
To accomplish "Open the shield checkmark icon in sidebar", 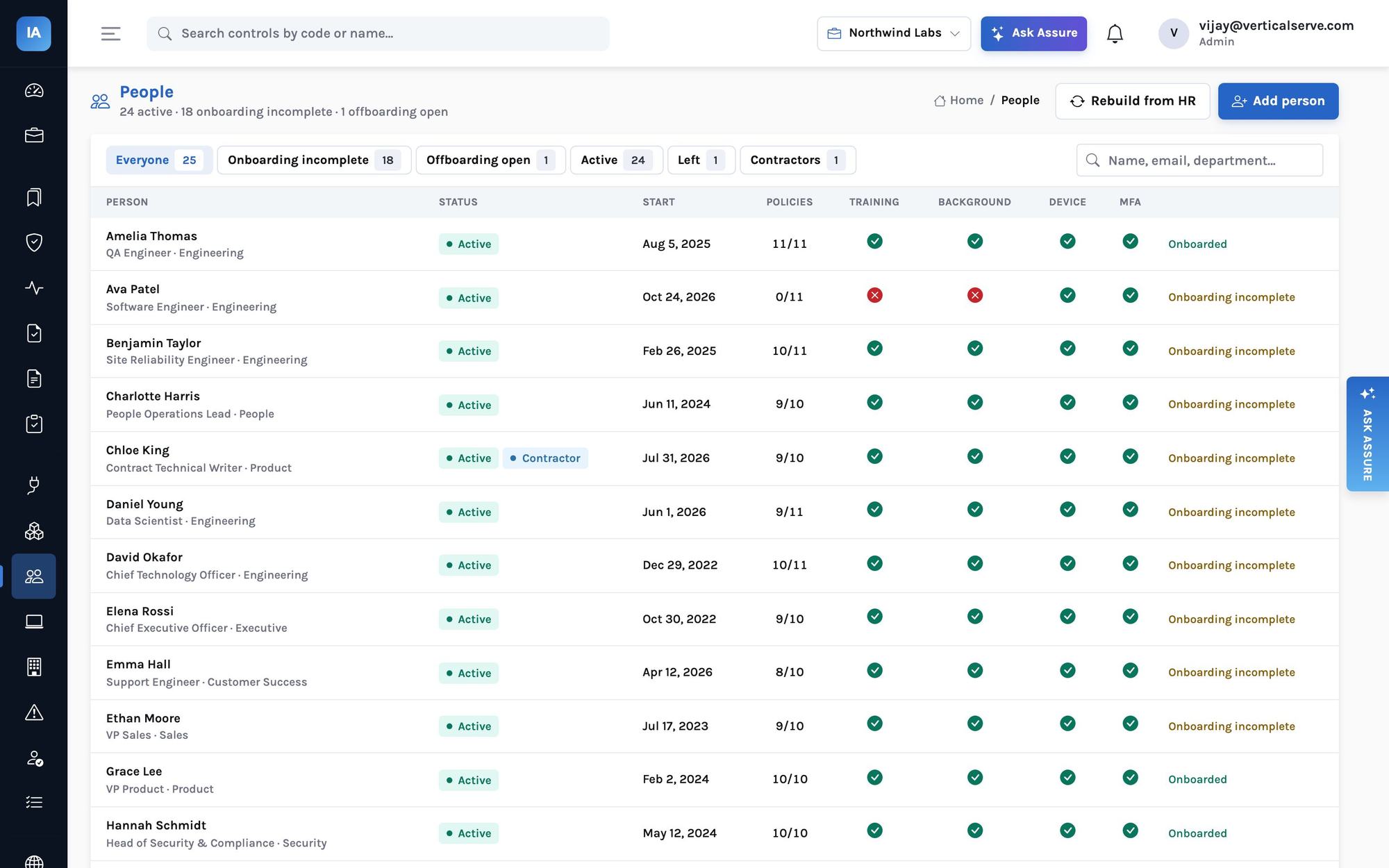I will click(x=34, y=242).
